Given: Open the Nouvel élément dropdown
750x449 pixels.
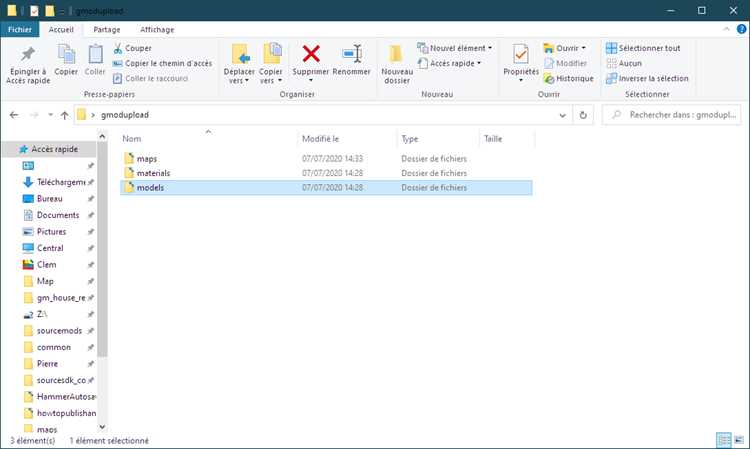Looking at the screenshot, I should (455, 48).
